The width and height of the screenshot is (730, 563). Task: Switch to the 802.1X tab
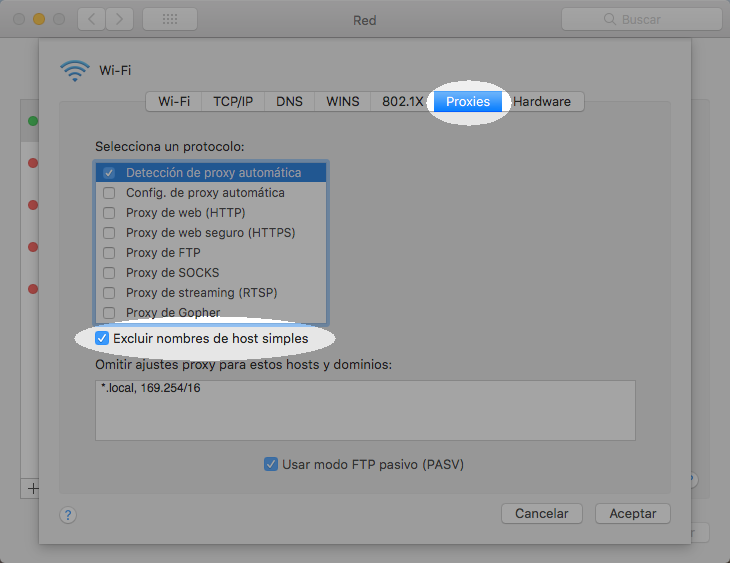402,102
